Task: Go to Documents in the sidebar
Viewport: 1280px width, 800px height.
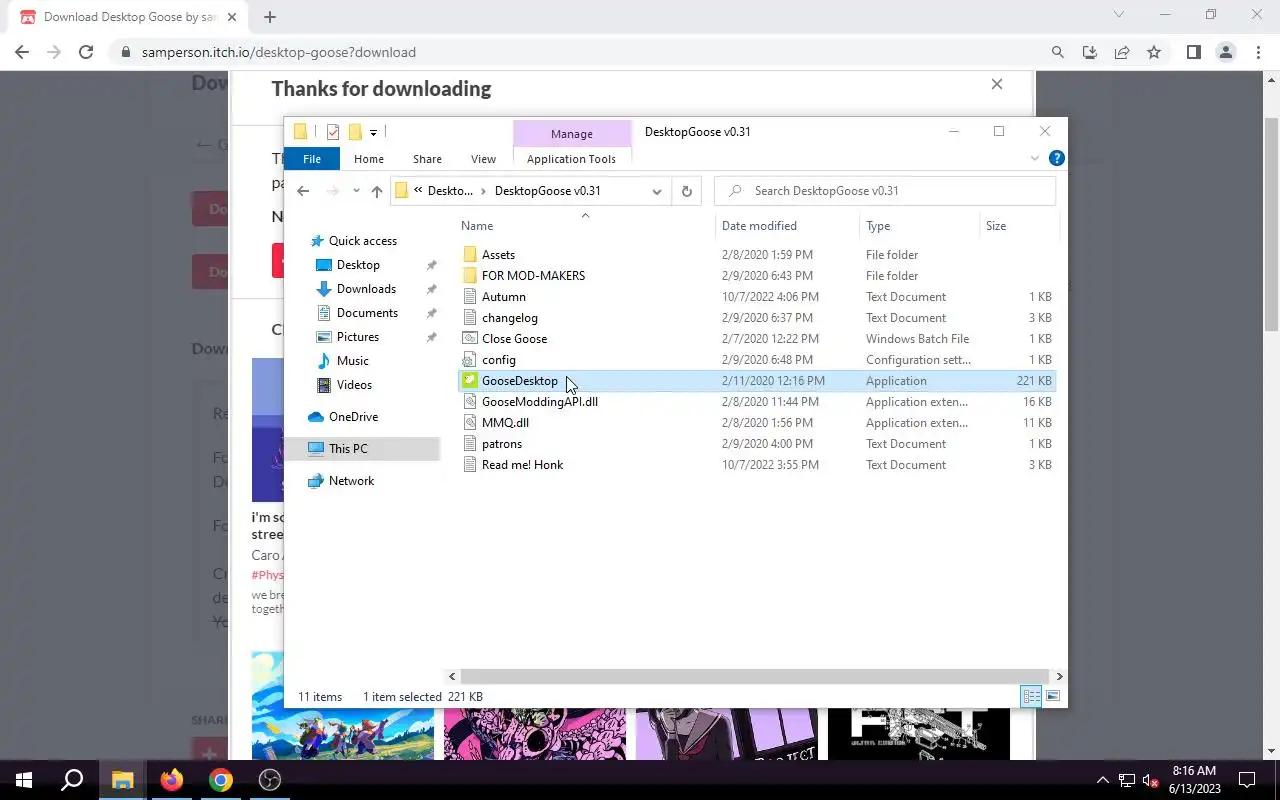Action: pyautogui.click(x=367, y=313)
